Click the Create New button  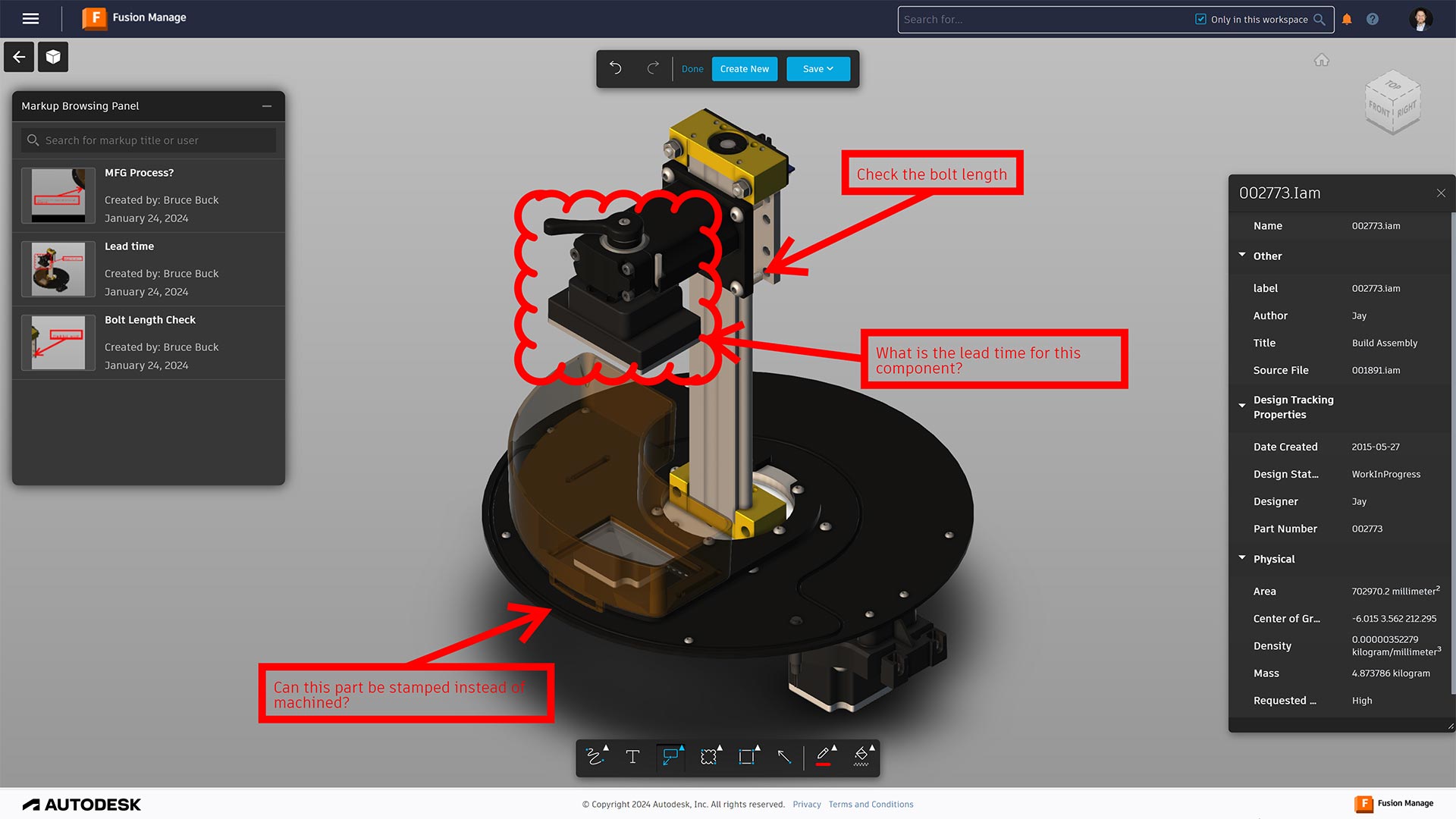[x=744, y=69]
